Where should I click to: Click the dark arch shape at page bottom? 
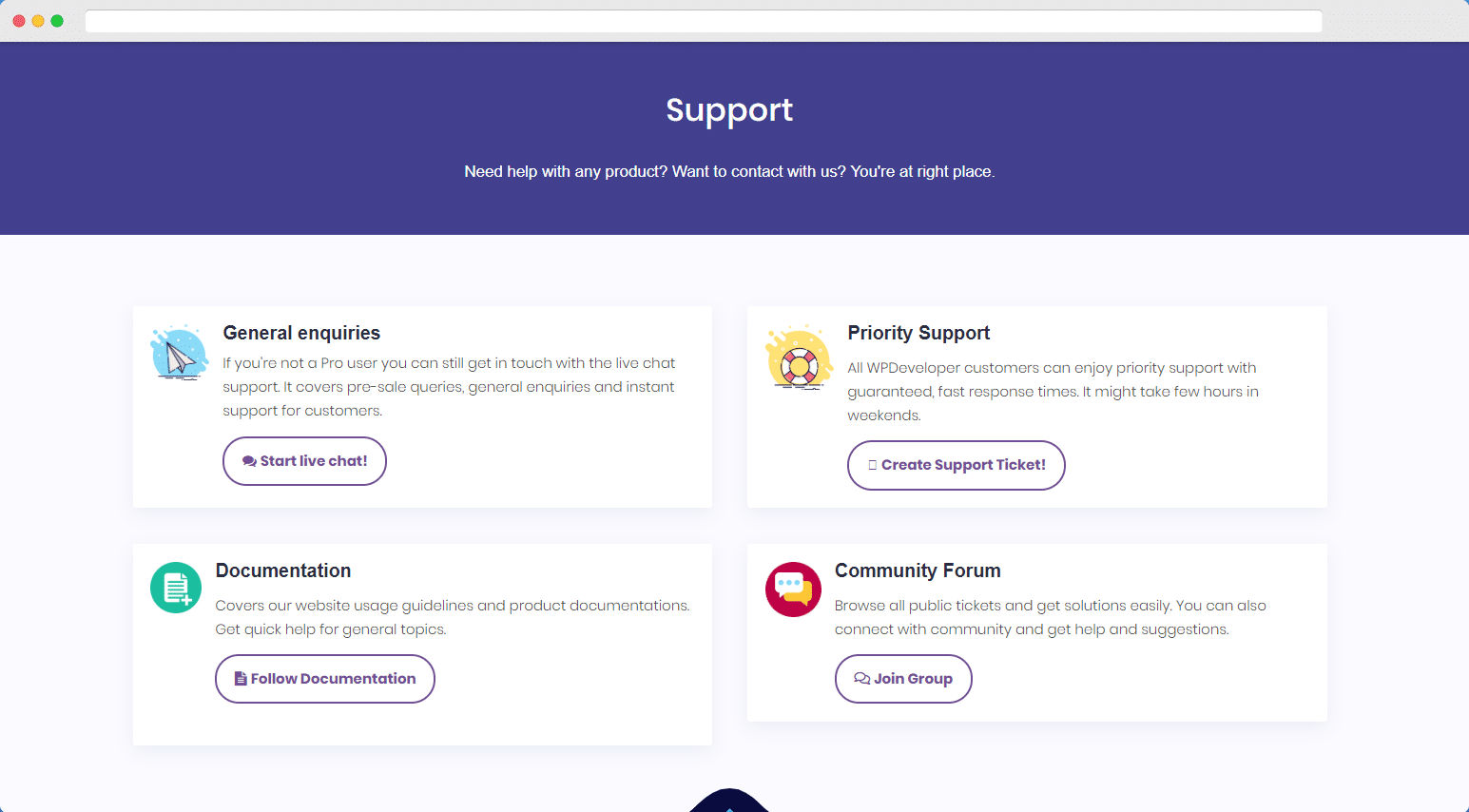pyautogui.click(x=729, y=801)
